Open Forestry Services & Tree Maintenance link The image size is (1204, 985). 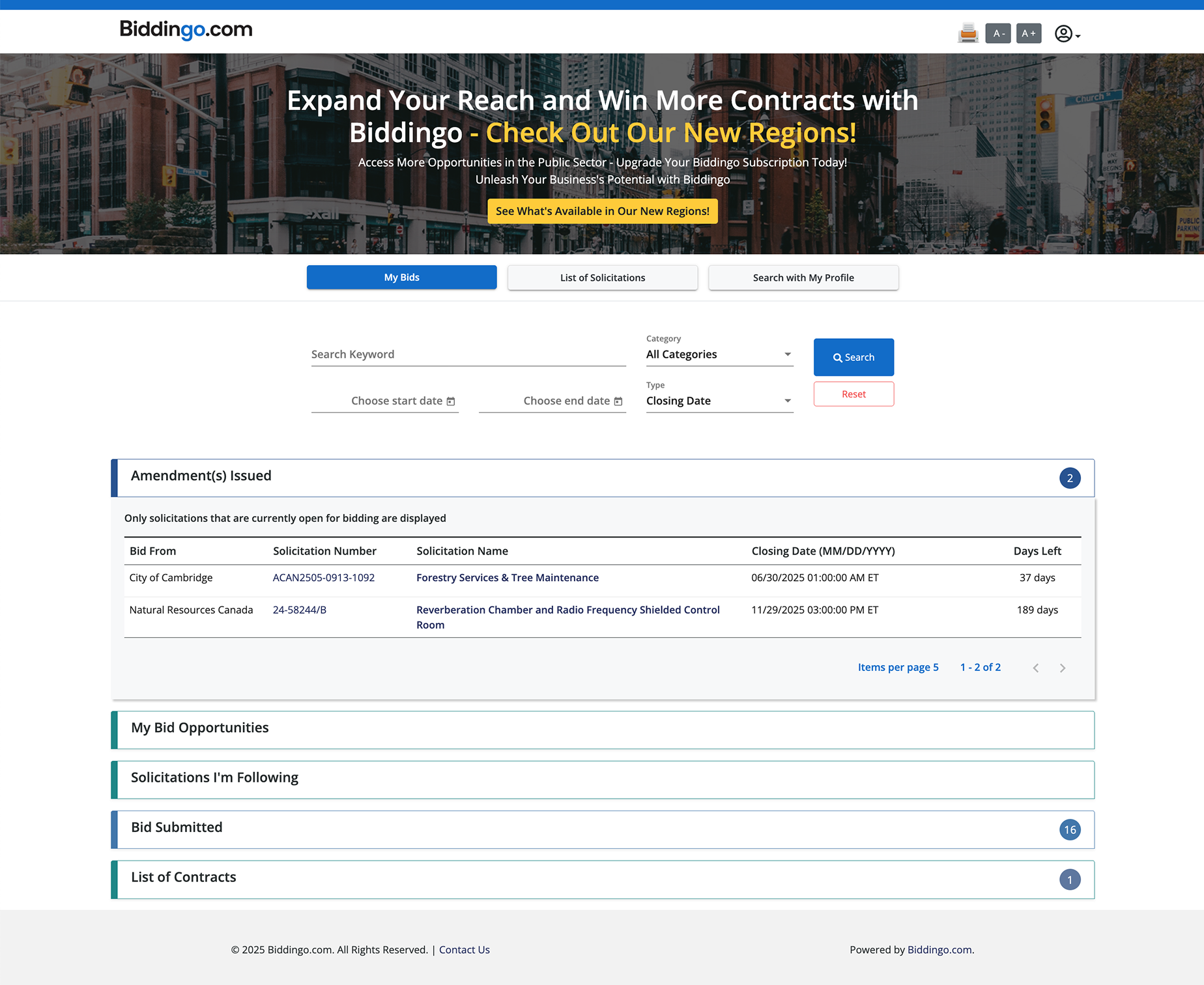pyautogui.click(x=508, y=578)
